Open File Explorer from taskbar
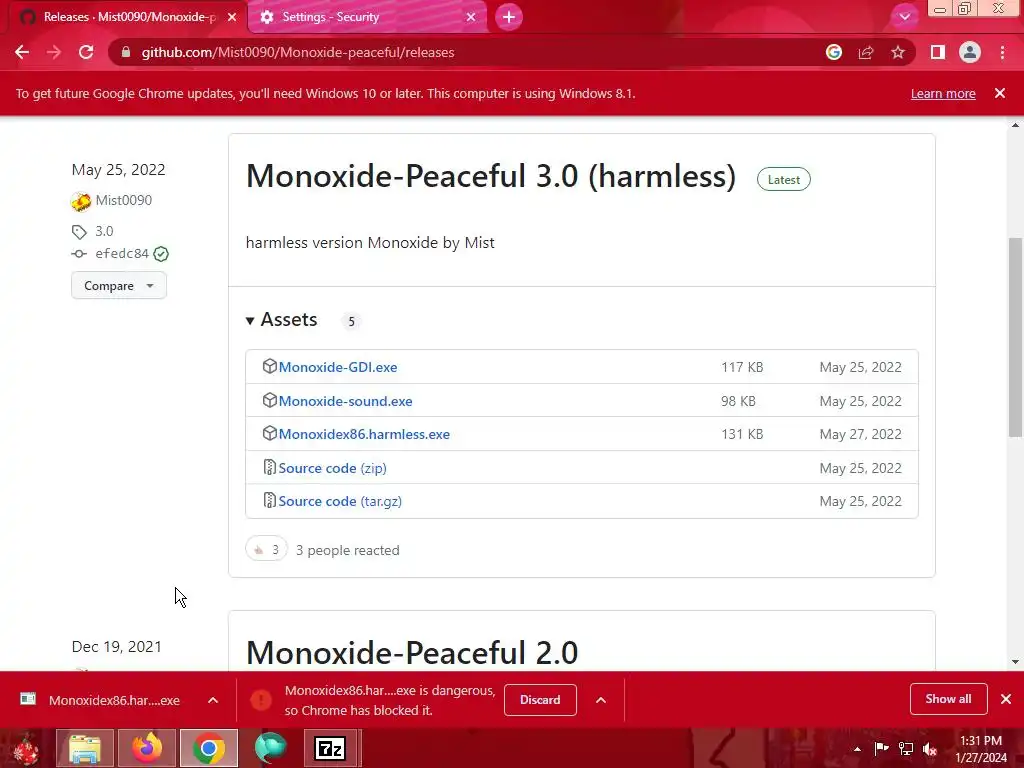The image size is (1024, 768). click(x=85, y=748)
